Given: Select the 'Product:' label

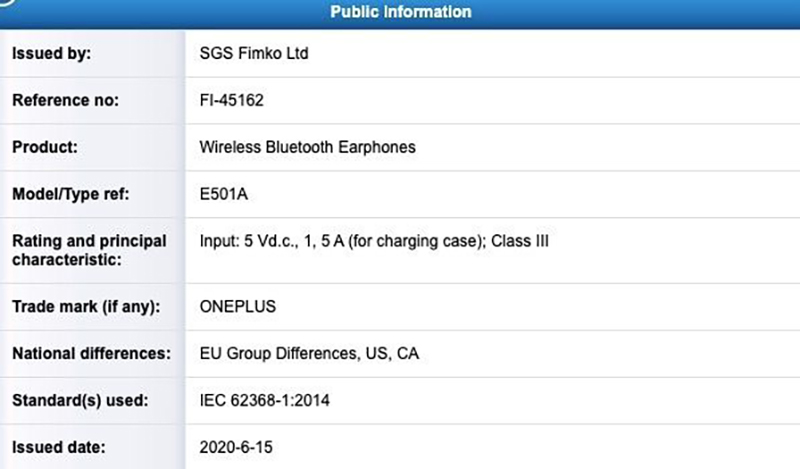Looking at the screenshot, I should (45, 147).
